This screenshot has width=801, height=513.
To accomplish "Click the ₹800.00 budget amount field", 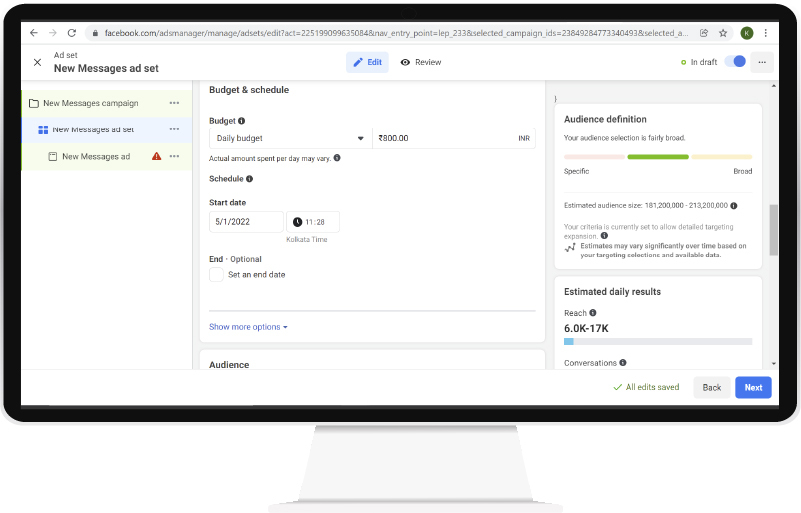I will (x=454, y=138).
